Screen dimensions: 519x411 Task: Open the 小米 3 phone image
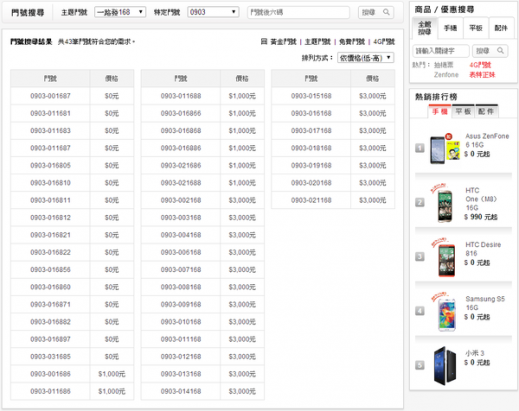(445, 365)
